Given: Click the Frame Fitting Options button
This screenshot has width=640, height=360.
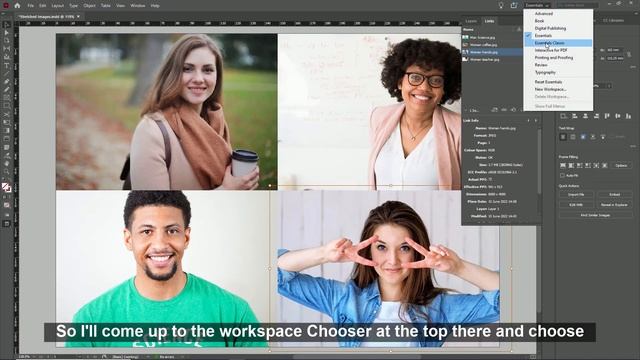Looking at the screenshot, I should pyautogui.click(x=621, y=165).
